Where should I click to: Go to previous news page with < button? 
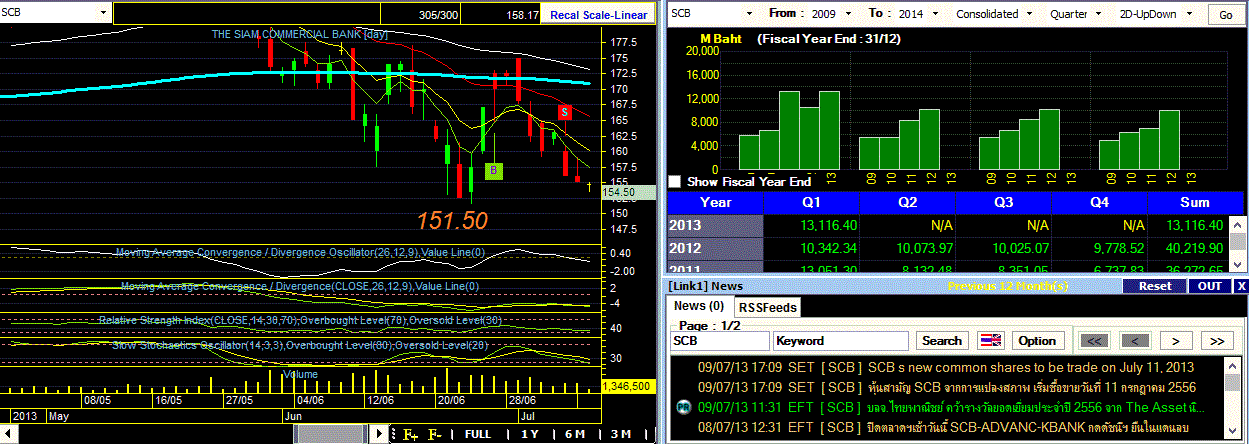1134,341
